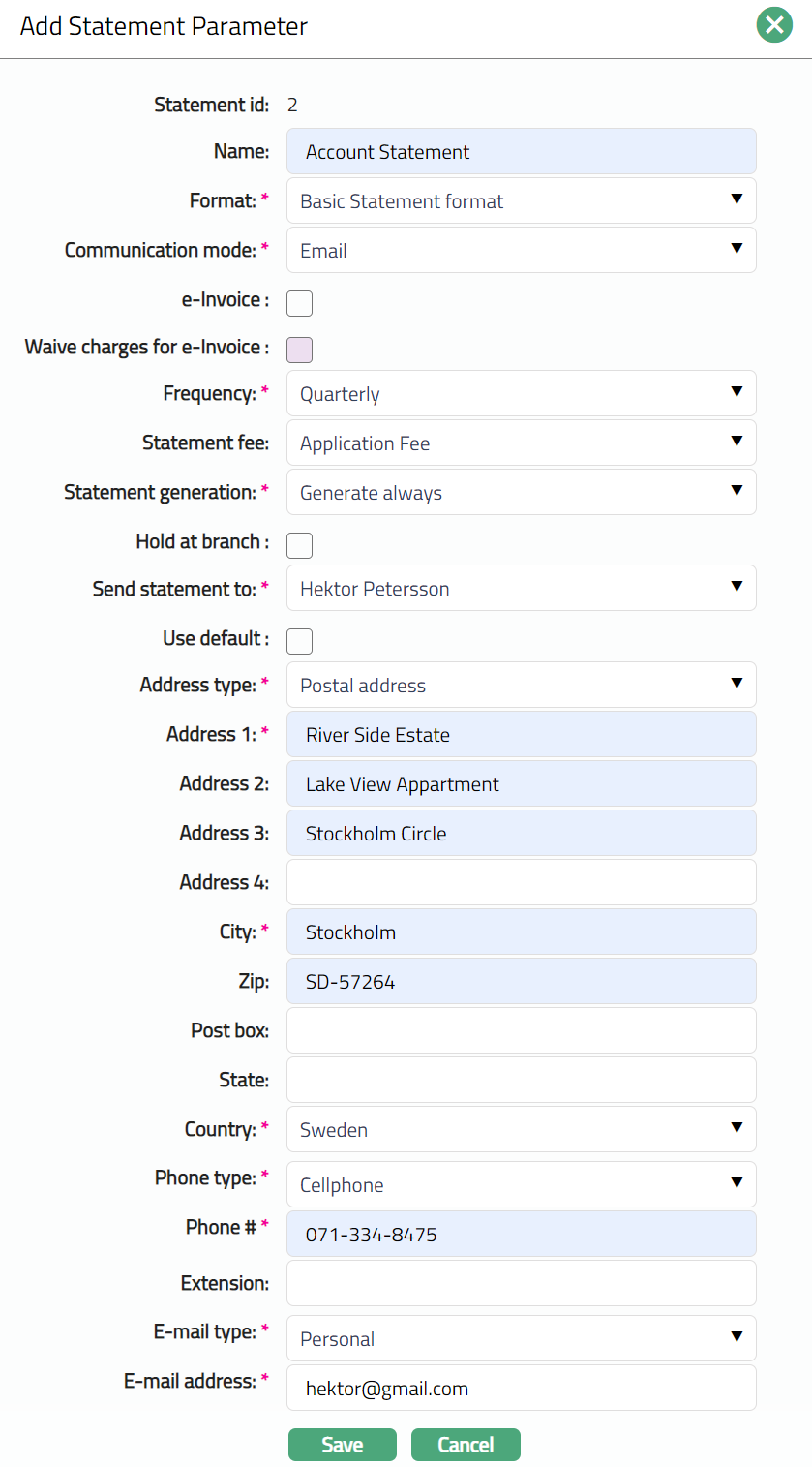Click into the Name field
The image size is (812, 1467).
521,152
